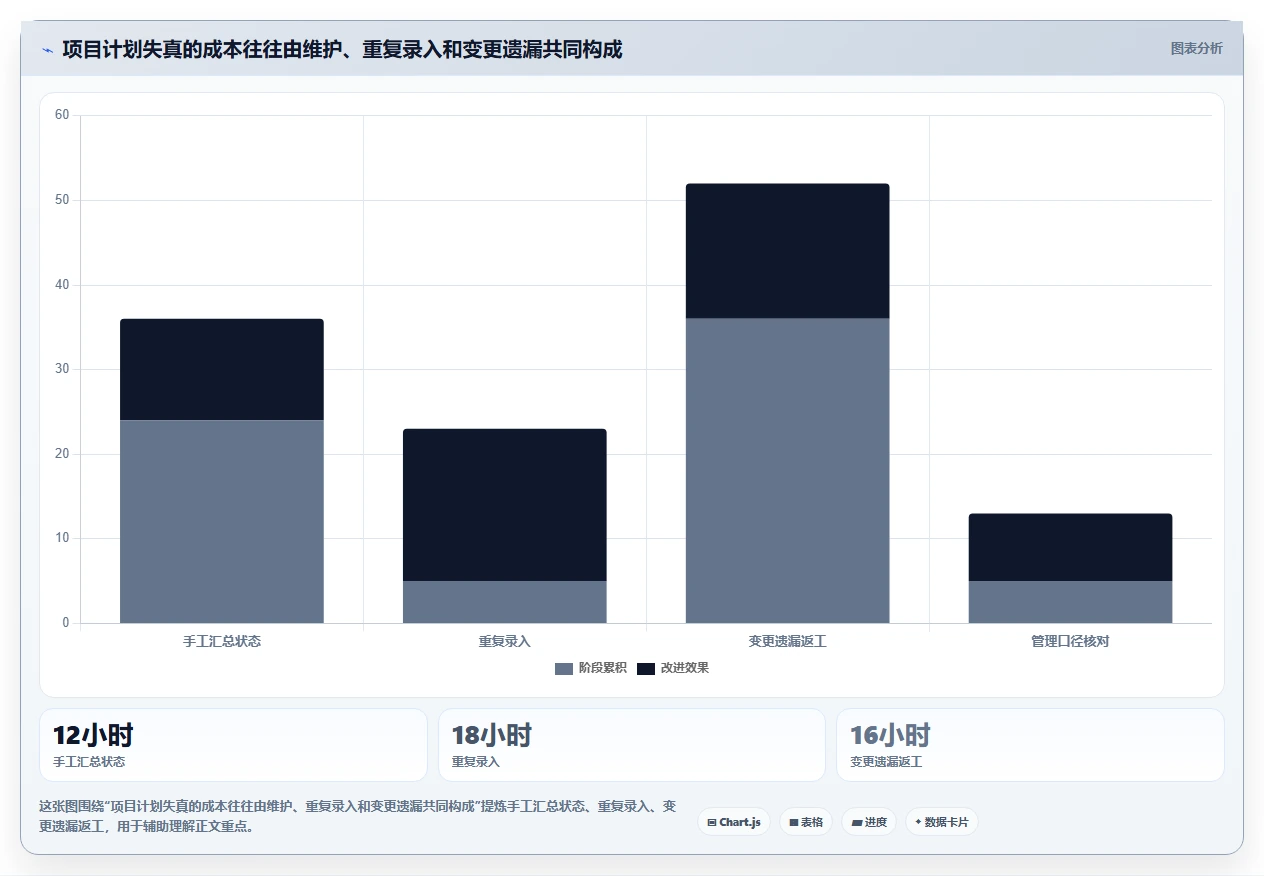Click the 重复录入 x-axis label
Viewport: 1264px width, 876px height.
click(505, 641)
